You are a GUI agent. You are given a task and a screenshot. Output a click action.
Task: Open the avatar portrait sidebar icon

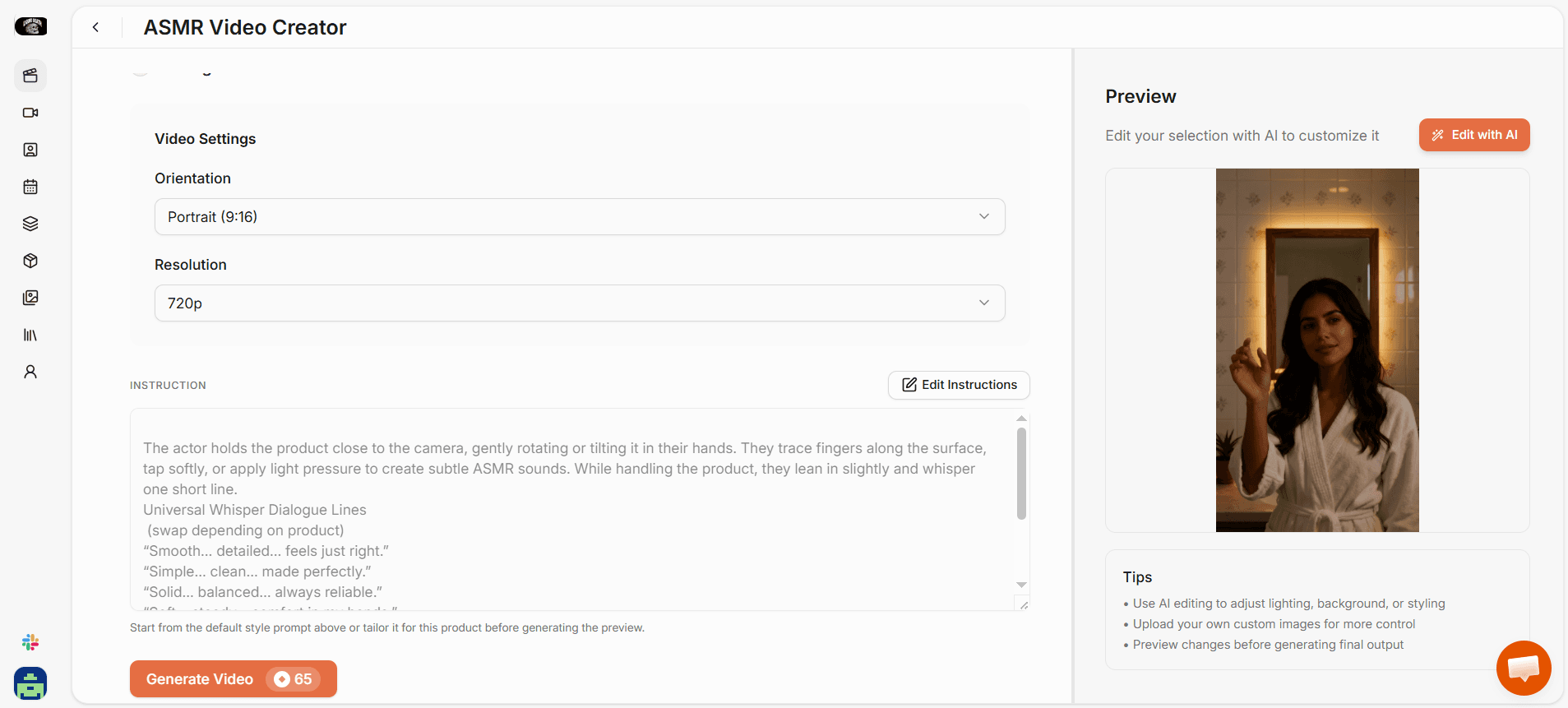pos(30,150)
